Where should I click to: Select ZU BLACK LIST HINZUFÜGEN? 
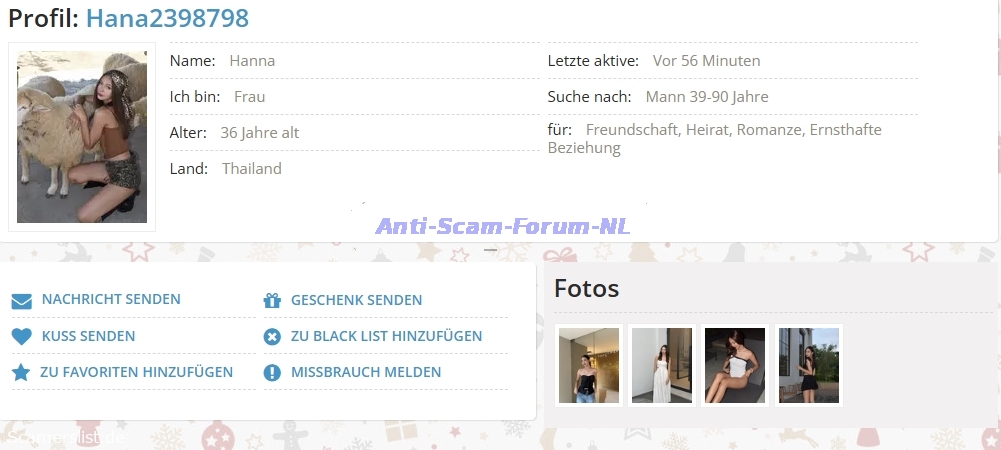pos(386,336)
